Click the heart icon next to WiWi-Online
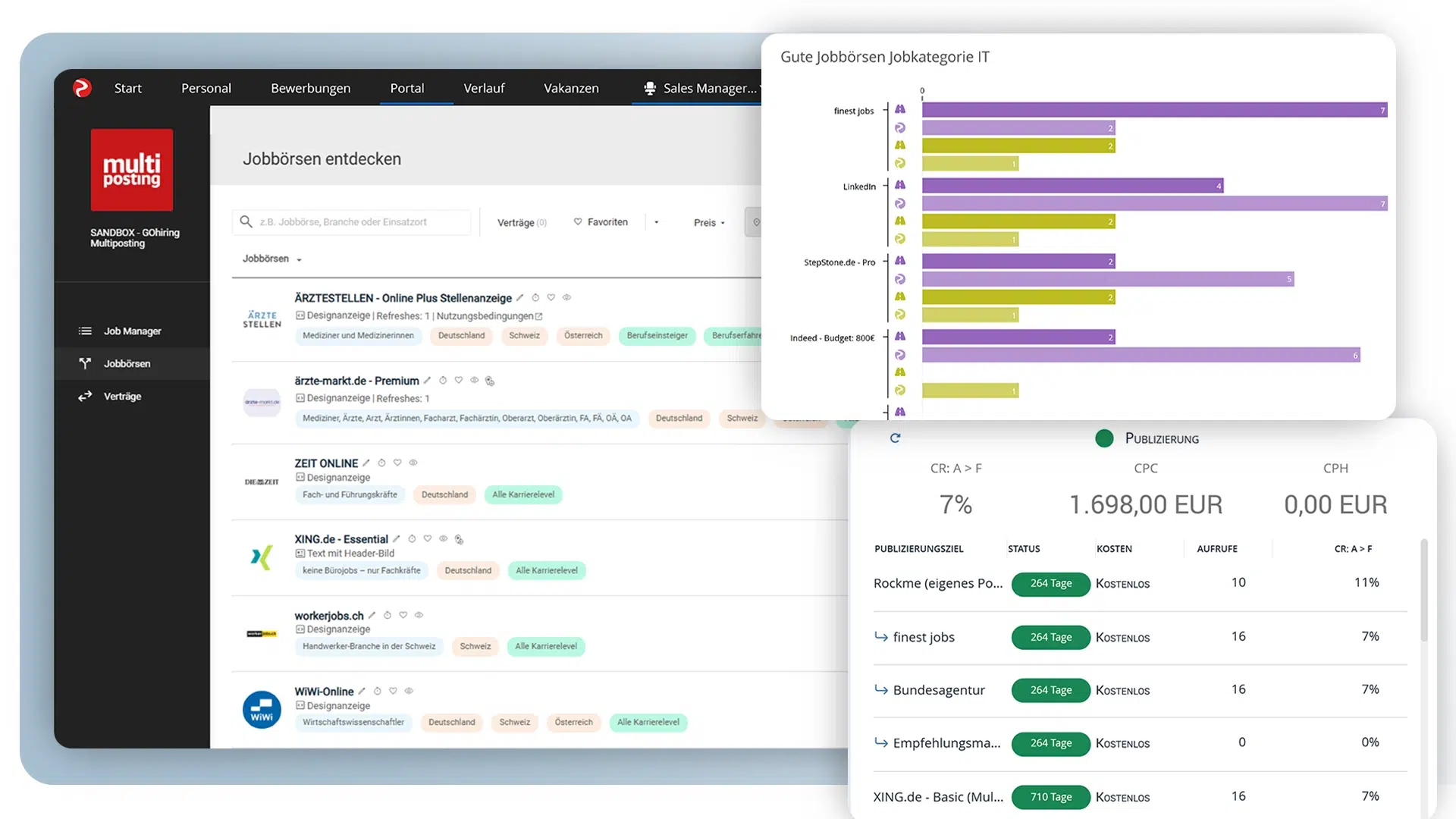 (x=393, y=692)
